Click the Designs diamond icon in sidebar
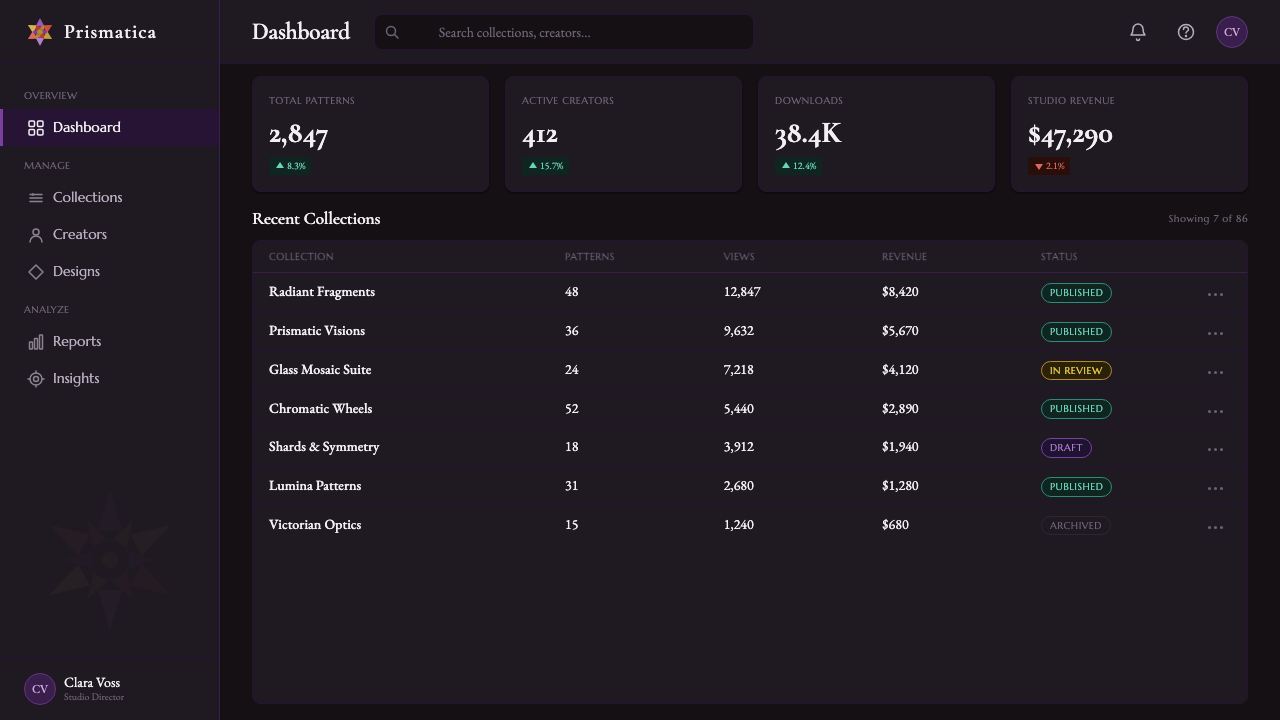The height and width of the screenshot is (720, 1280). [x=36, y=272]
